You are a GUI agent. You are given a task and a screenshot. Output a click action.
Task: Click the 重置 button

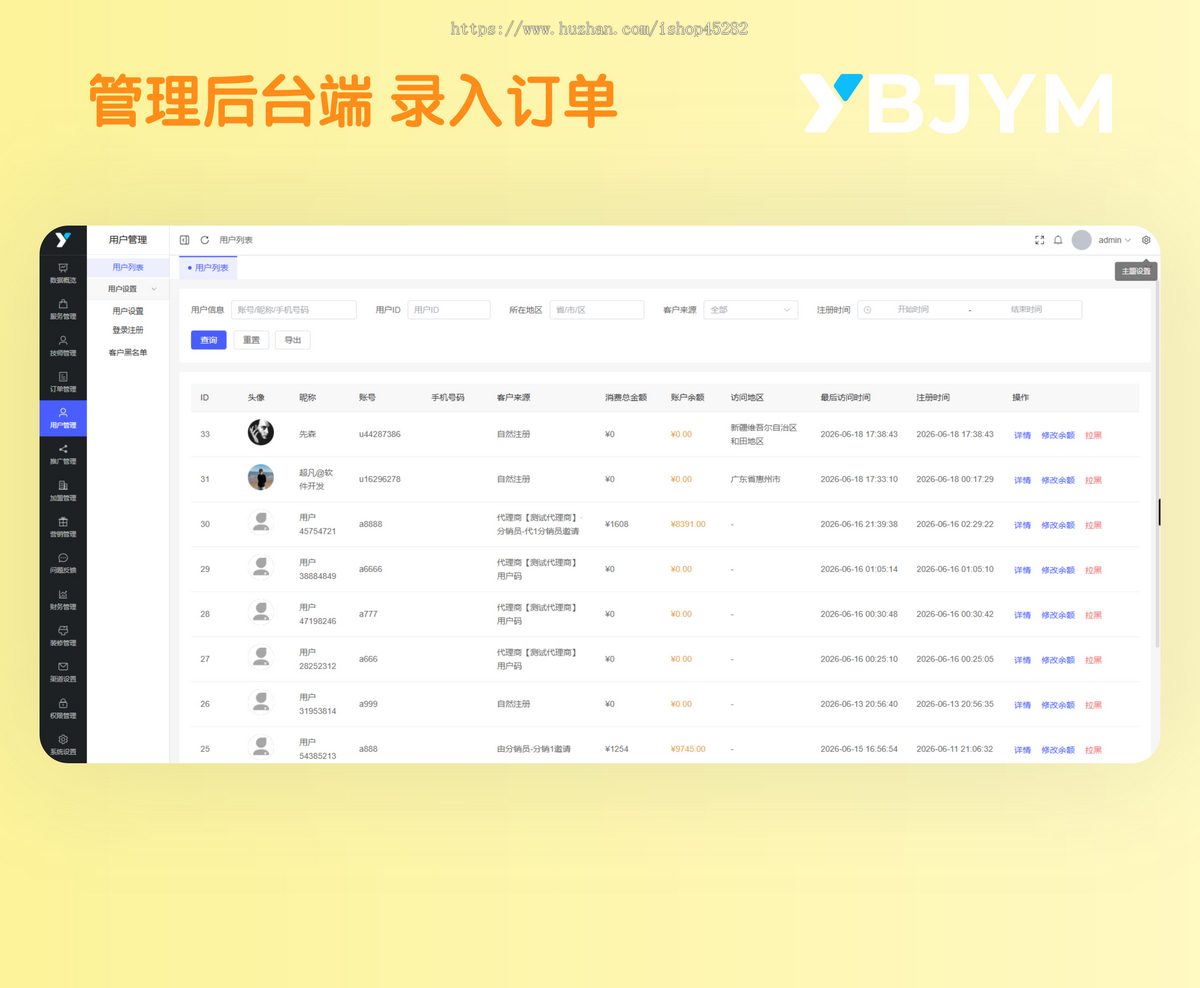point(252,340)
